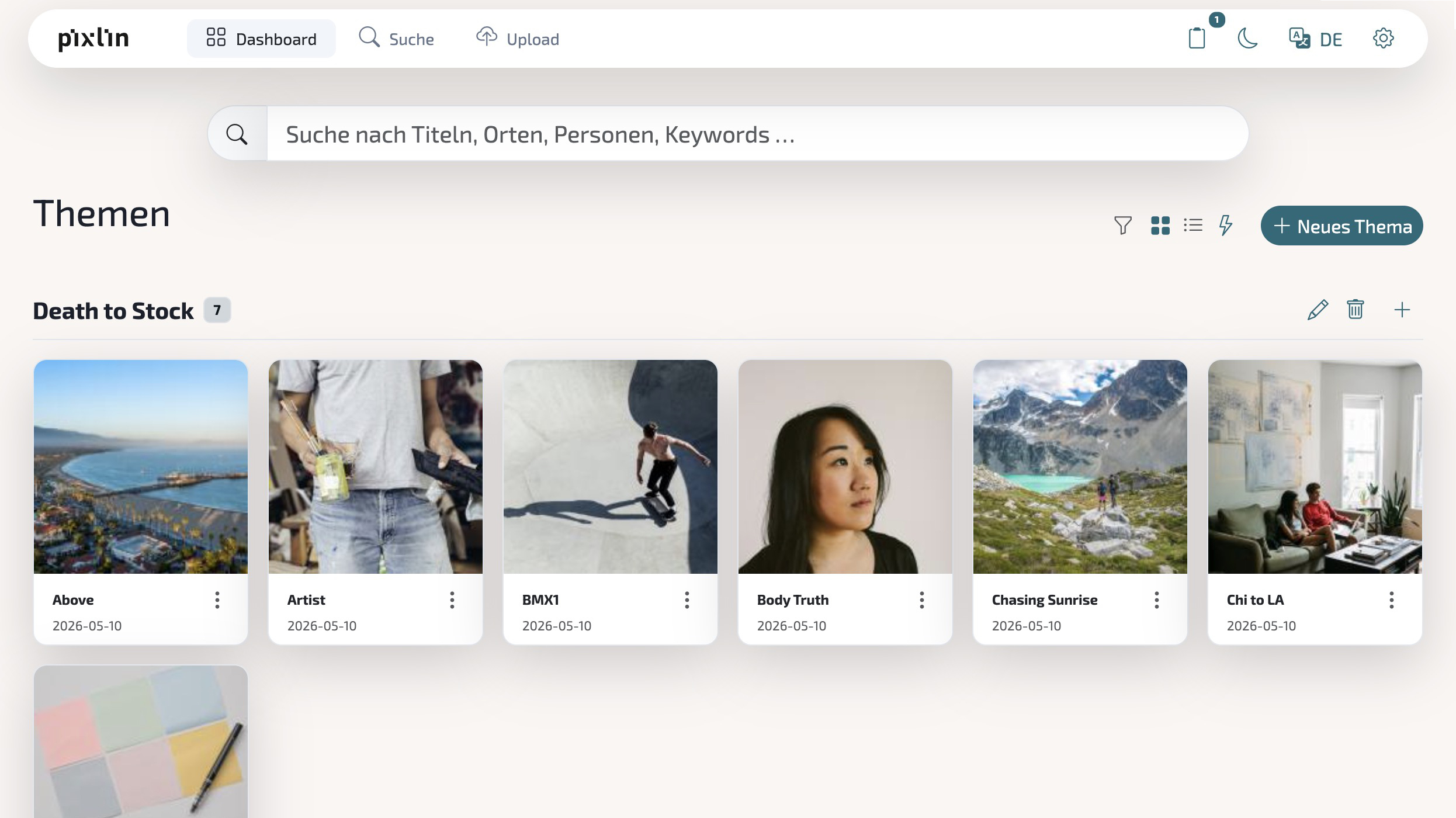Viewport: 1456px width, 818px height.
Task: Open the Body Truth thumbnail
Action: coord(845,467)
